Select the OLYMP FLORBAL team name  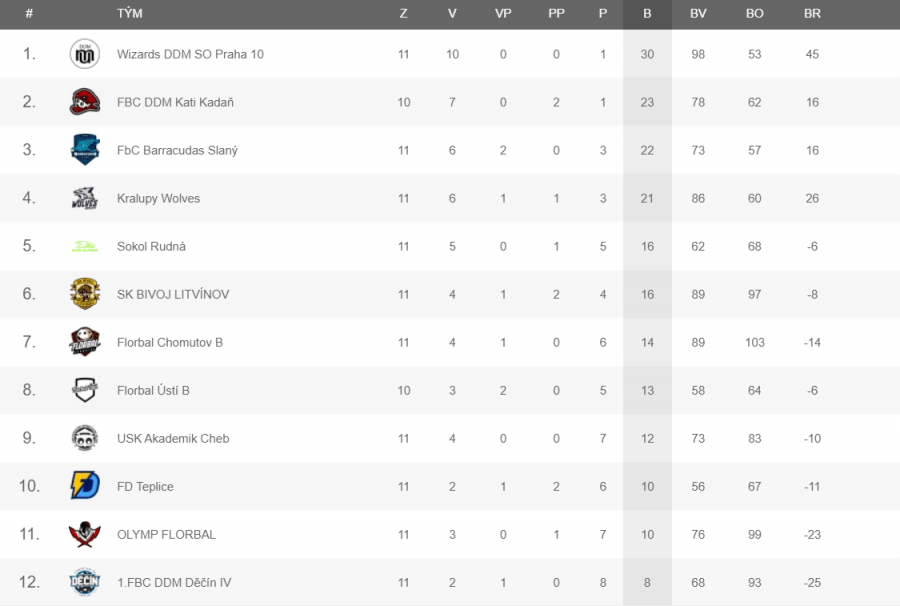(x=166, y=534)
